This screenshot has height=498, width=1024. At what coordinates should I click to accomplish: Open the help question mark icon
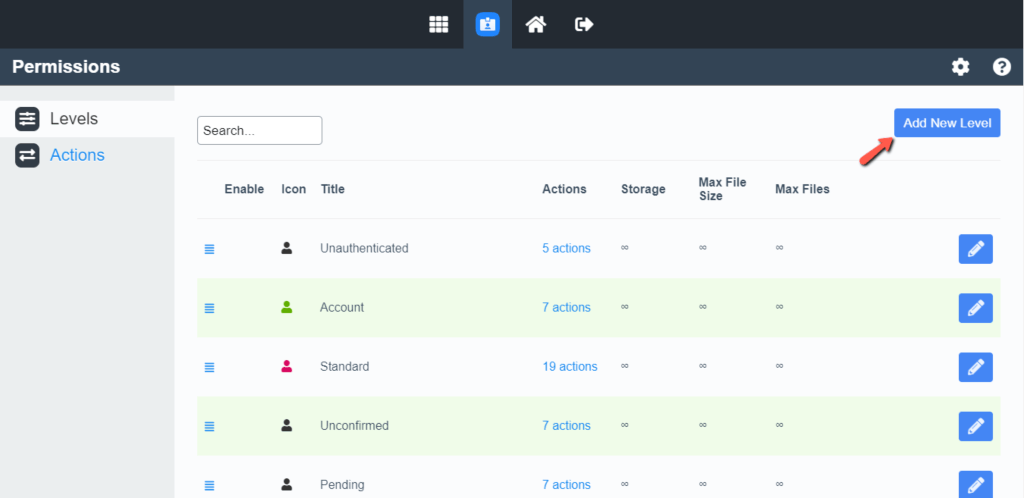1002,67
